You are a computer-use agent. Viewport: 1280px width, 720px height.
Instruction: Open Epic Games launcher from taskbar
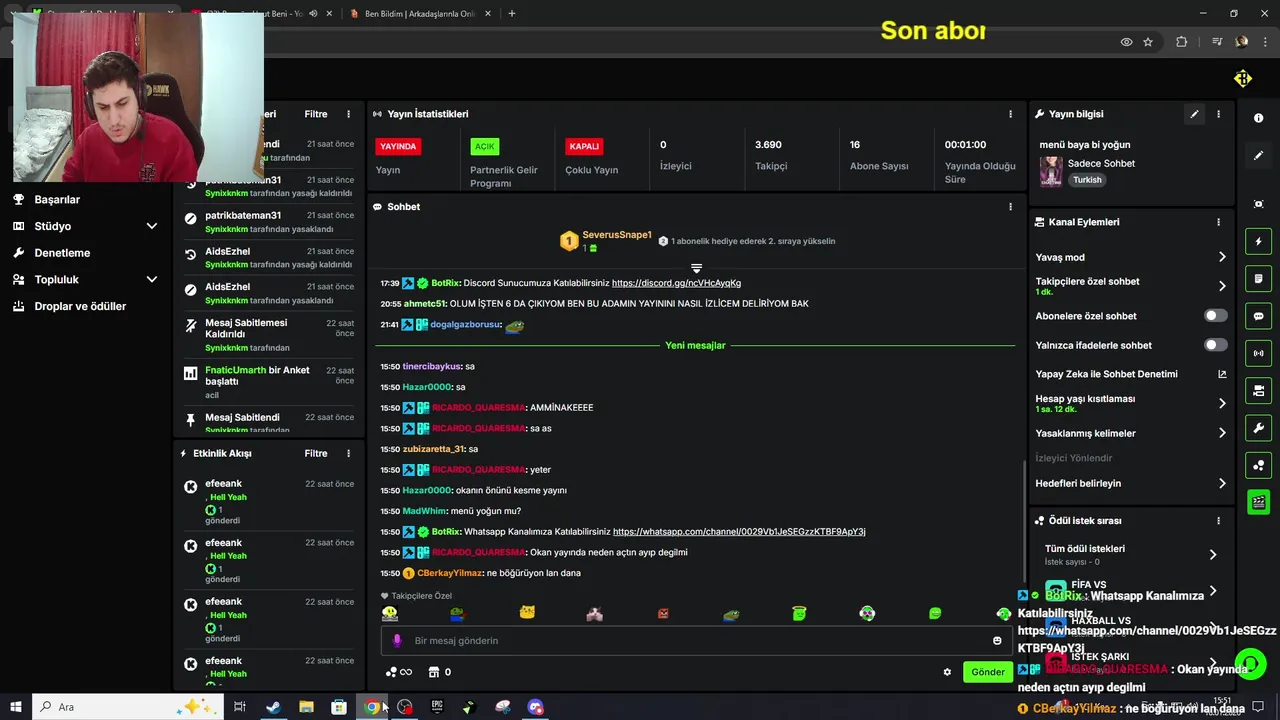pyautogui.click(x=437, y=707)
